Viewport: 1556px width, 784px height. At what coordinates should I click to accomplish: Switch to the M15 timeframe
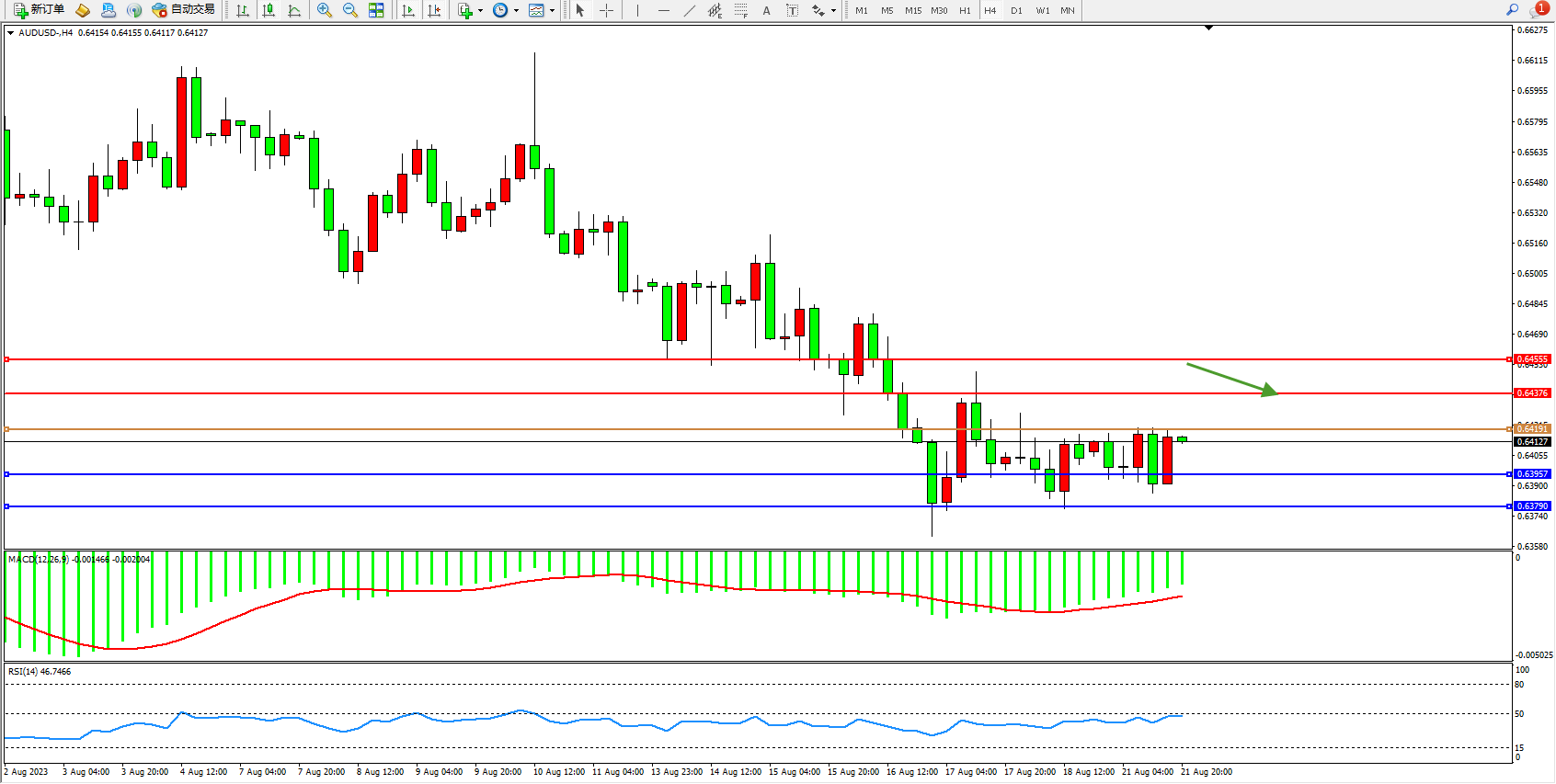(x=912, y=10)
